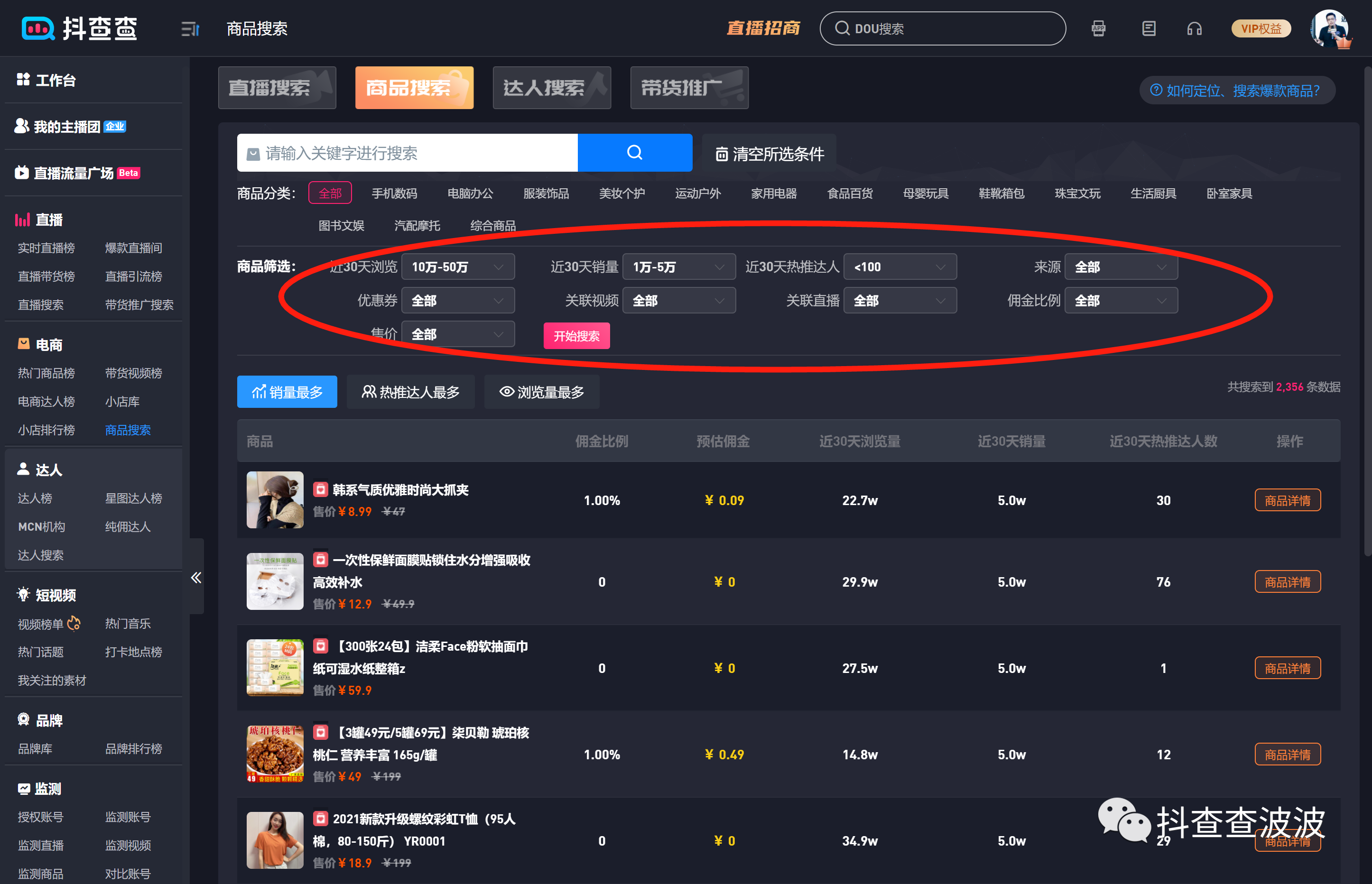Collapse sidebar with double-chevron handle
This screenshot has width=1372, height=884.
point(196,578)
